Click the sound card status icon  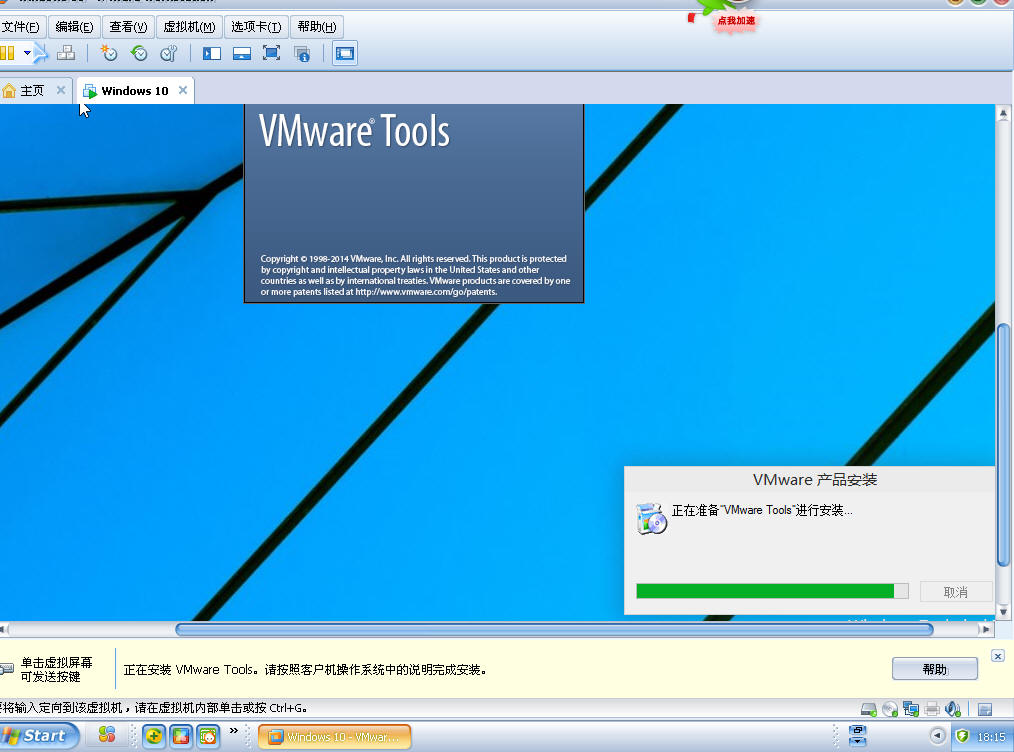click(x=953, y=709)
